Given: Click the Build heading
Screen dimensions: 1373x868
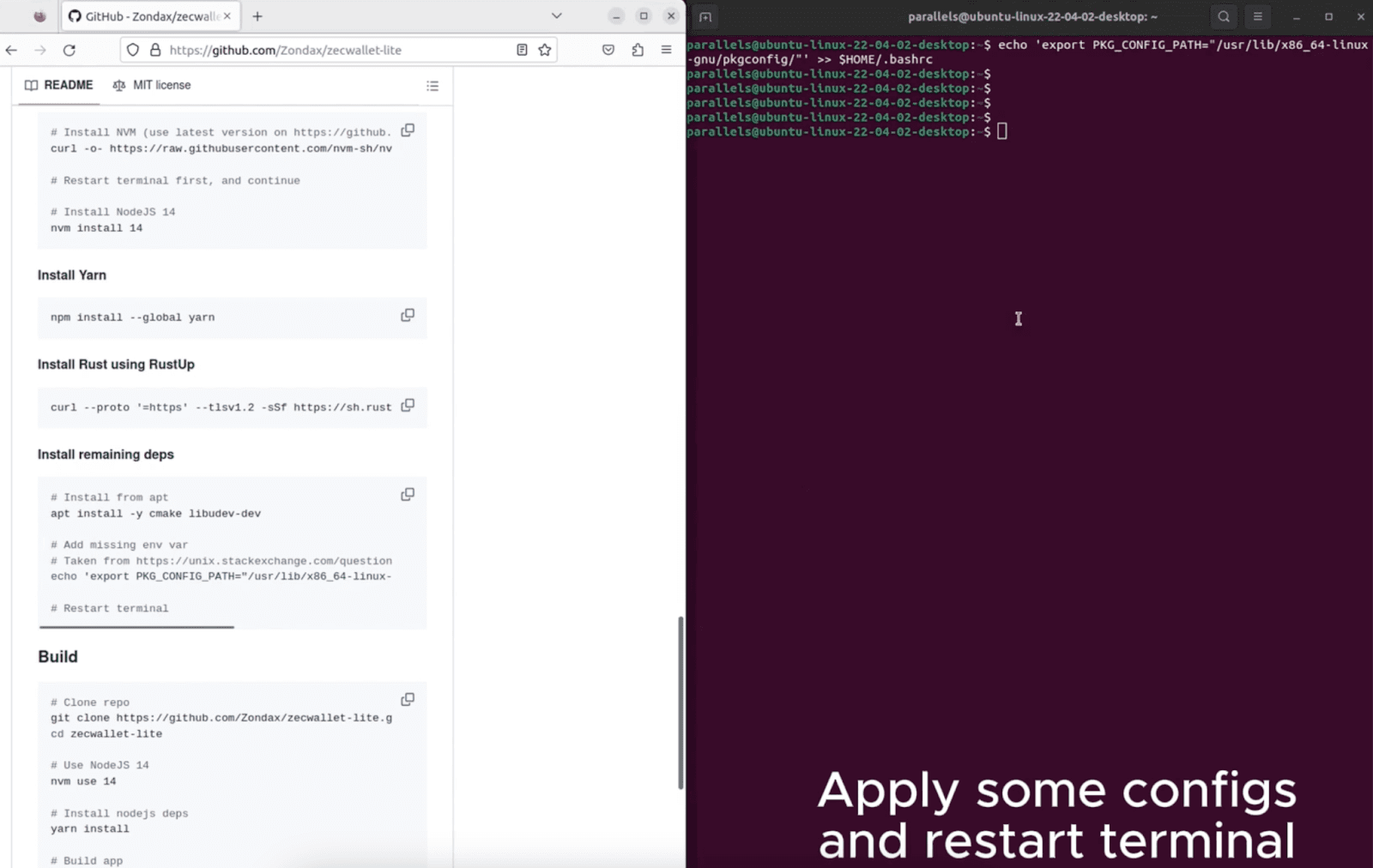Looking at the screenshot, I should [x=57, y=657].
